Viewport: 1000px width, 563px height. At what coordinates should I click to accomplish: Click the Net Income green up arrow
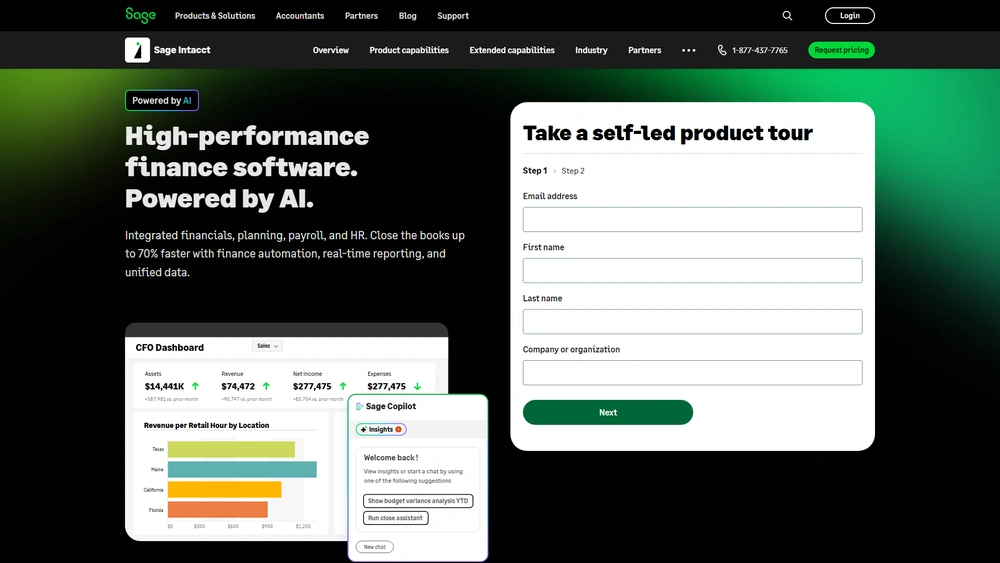(x=343, y=386)
